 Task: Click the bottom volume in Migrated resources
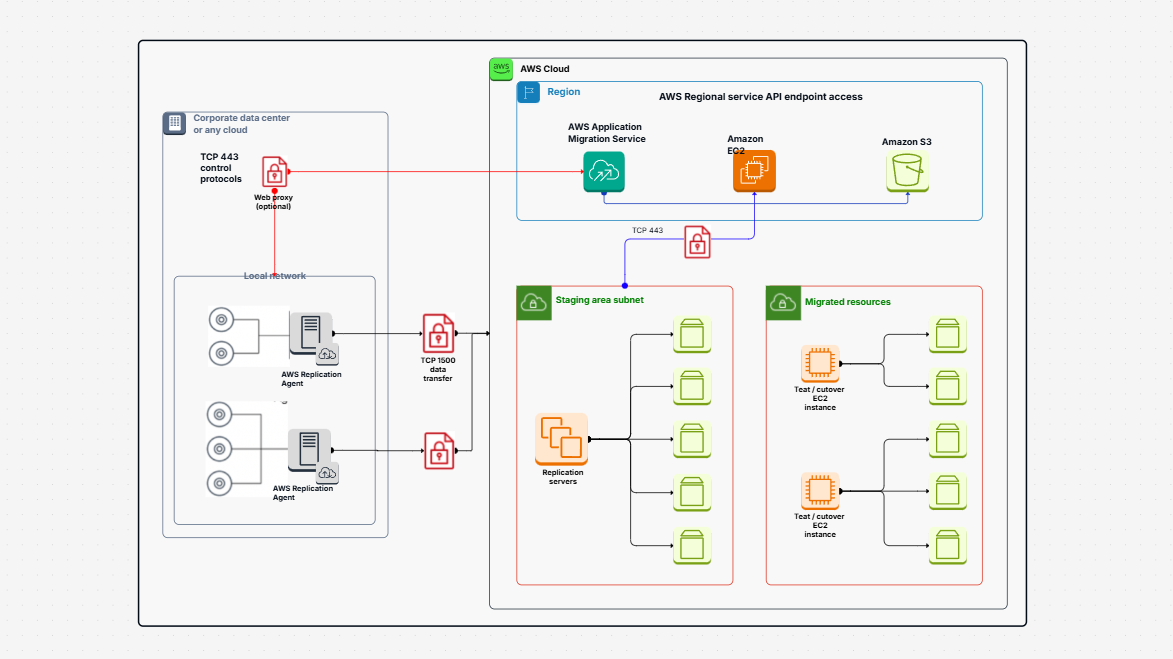click(x=948, y=545)
